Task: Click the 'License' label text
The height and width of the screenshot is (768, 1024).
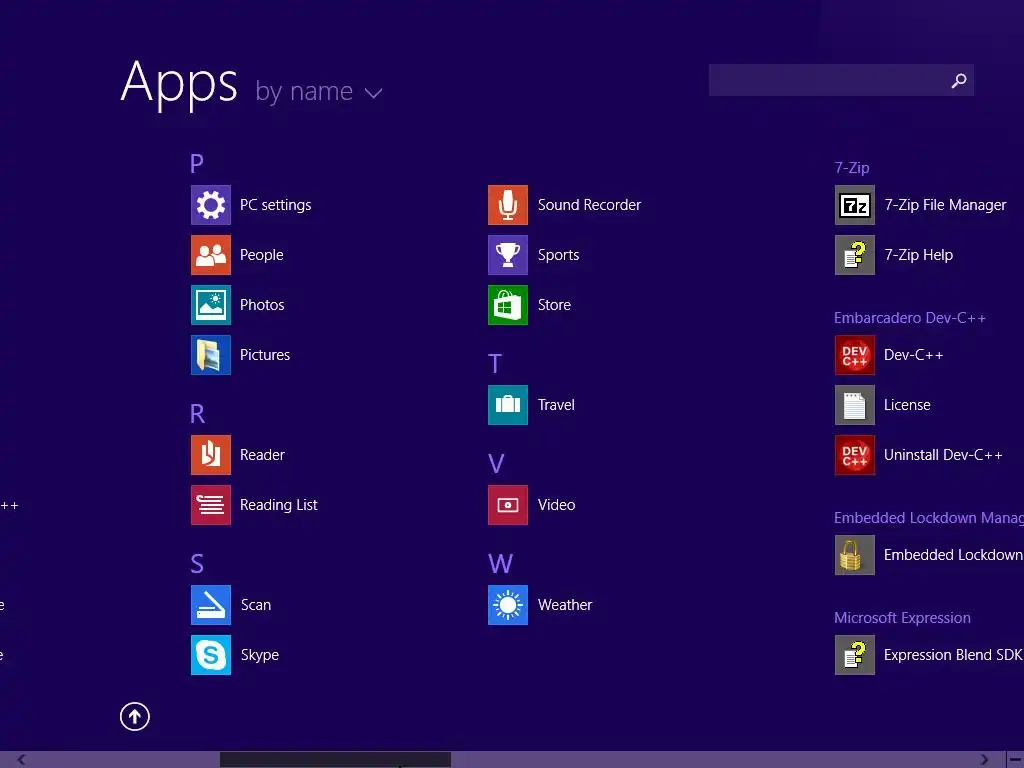Action: [x=907, y=405]
